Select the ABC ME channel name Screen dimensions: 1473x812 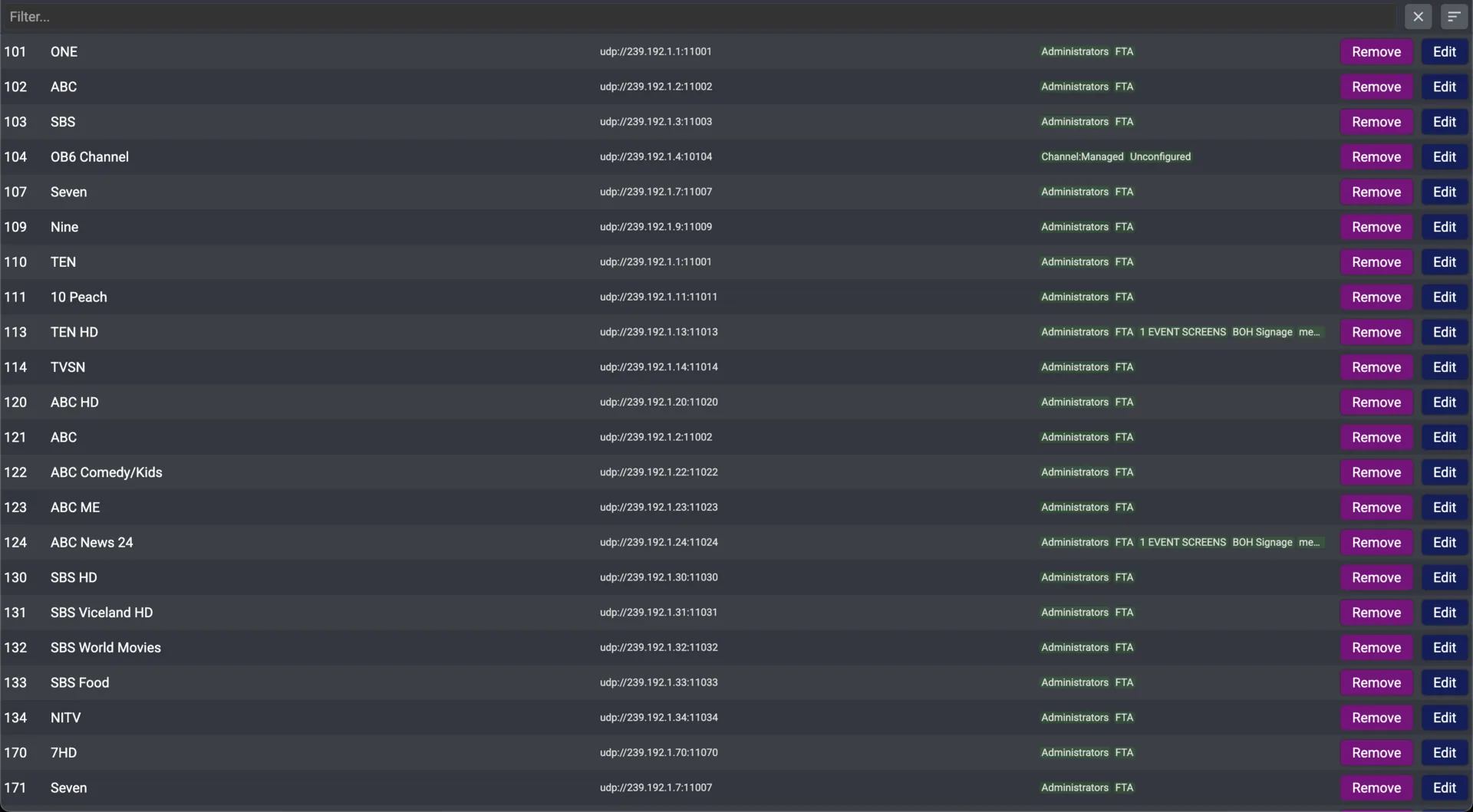pos(75,508)
